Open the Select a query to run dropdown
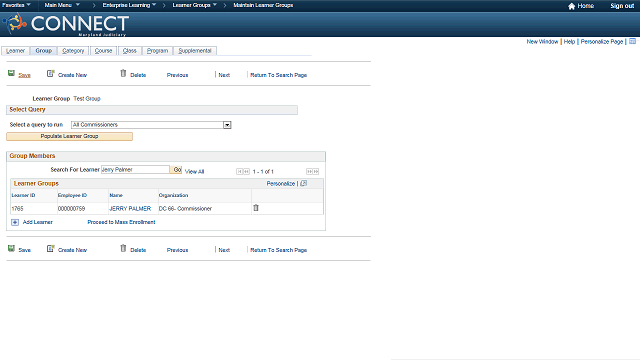Viewport: 640px width, 360px height. [x=227, y=125]
